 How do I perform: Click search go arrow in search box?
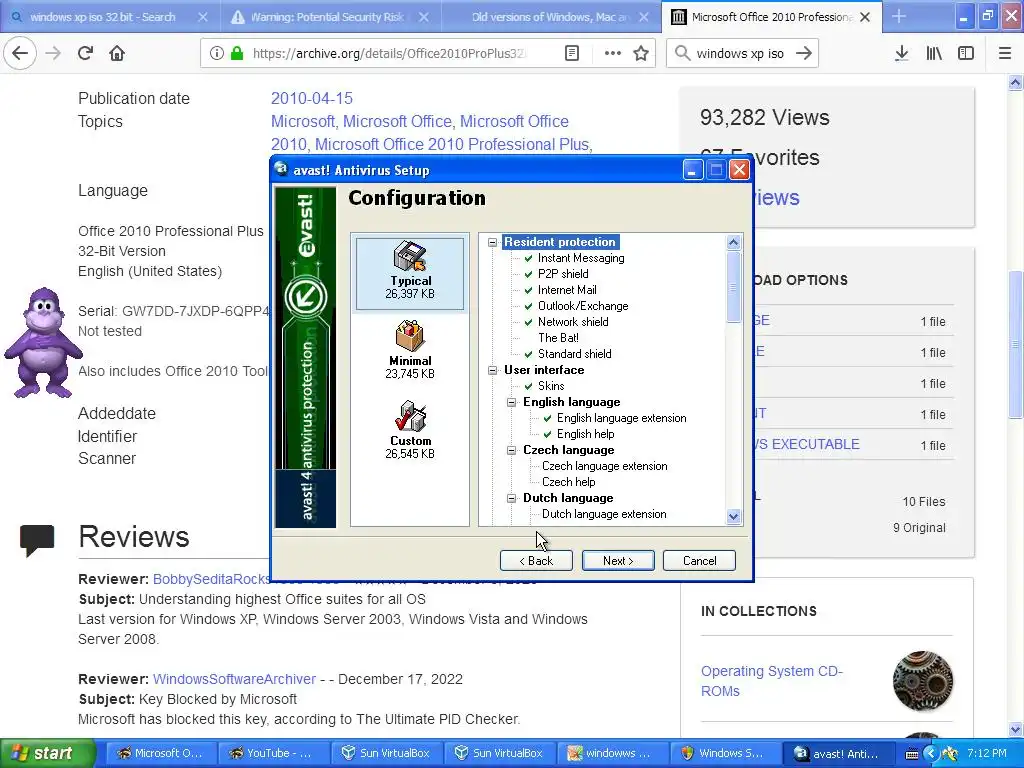click(804, 54)
